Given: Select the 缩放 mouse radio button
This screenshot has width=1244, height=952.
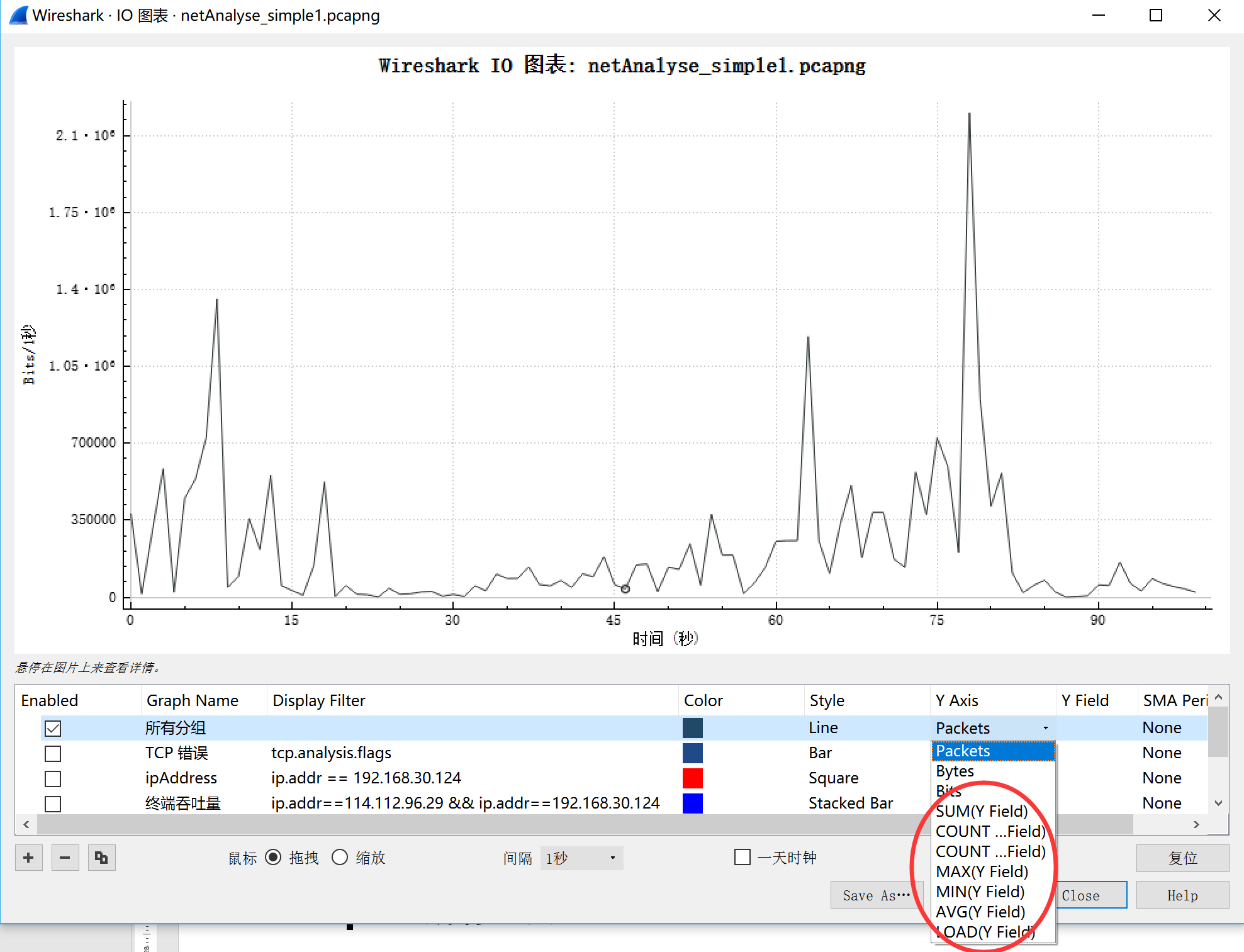Looking at the screenshot, I should [340, 858].
